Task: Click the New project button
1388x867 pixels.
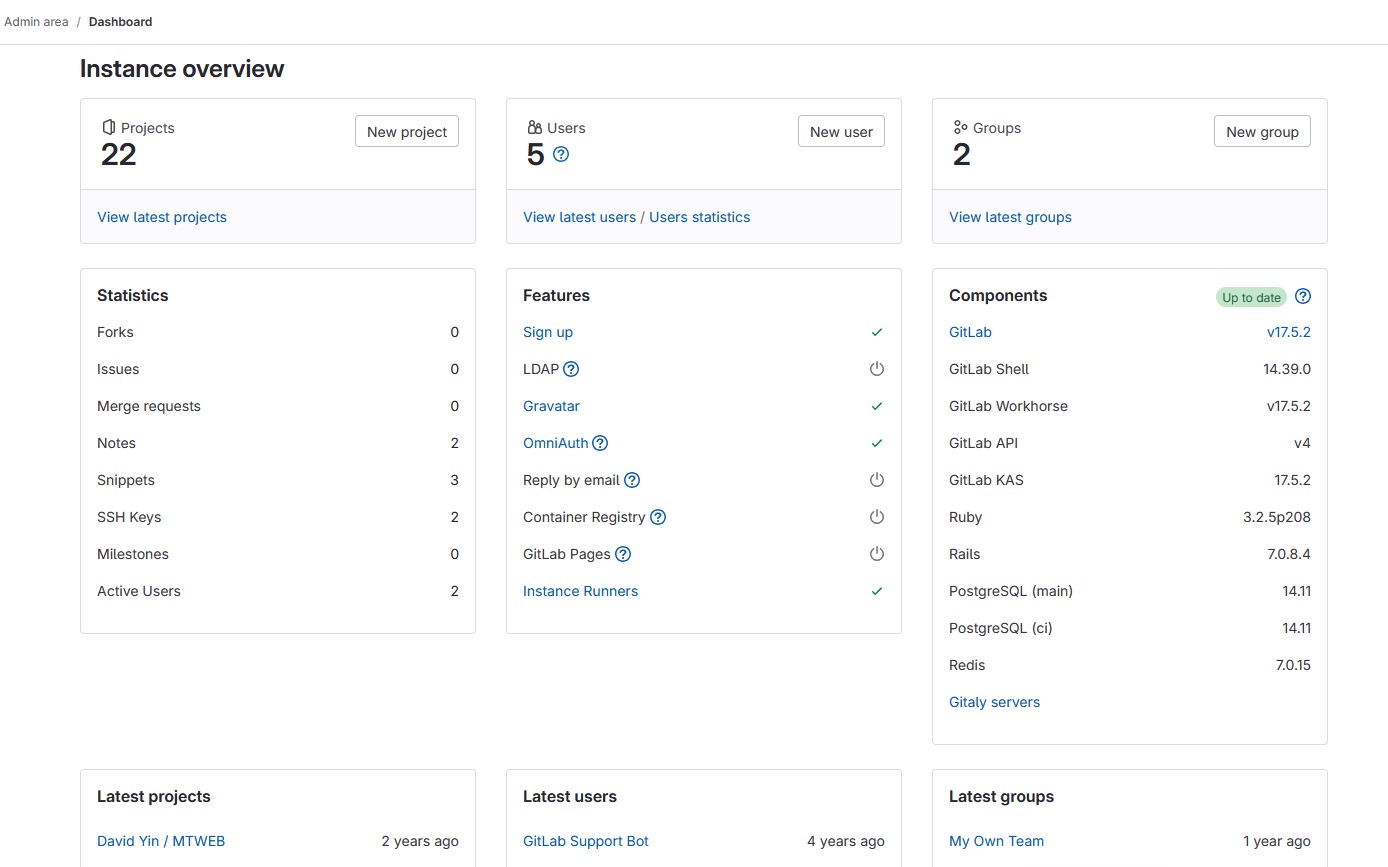Action: [407, 132]
